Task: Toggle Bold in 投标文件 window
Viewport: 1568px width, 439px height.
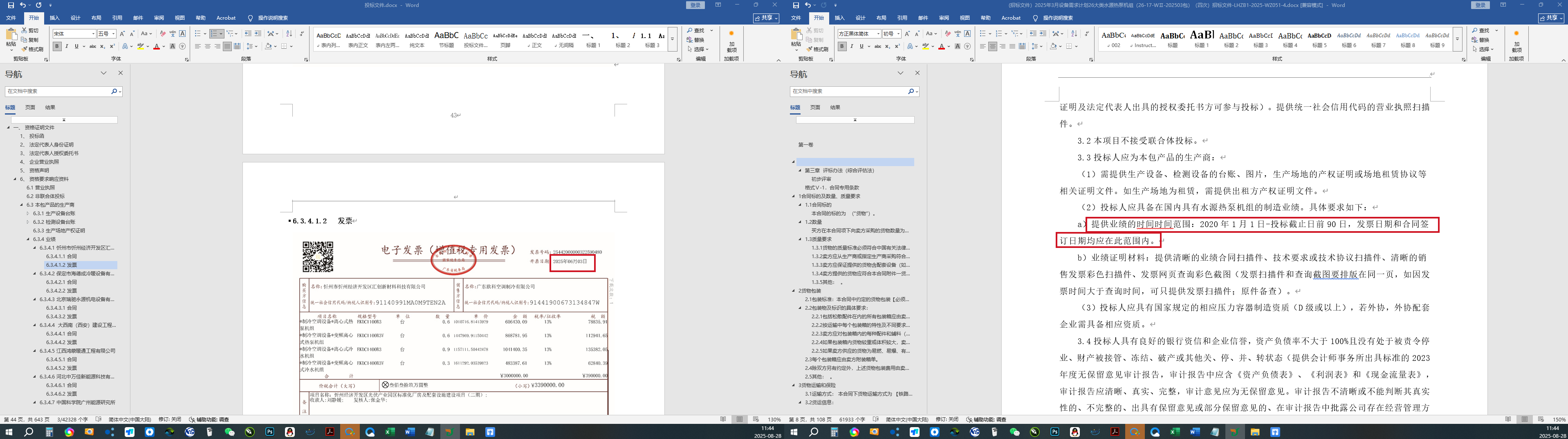Action: click(56, 46)
